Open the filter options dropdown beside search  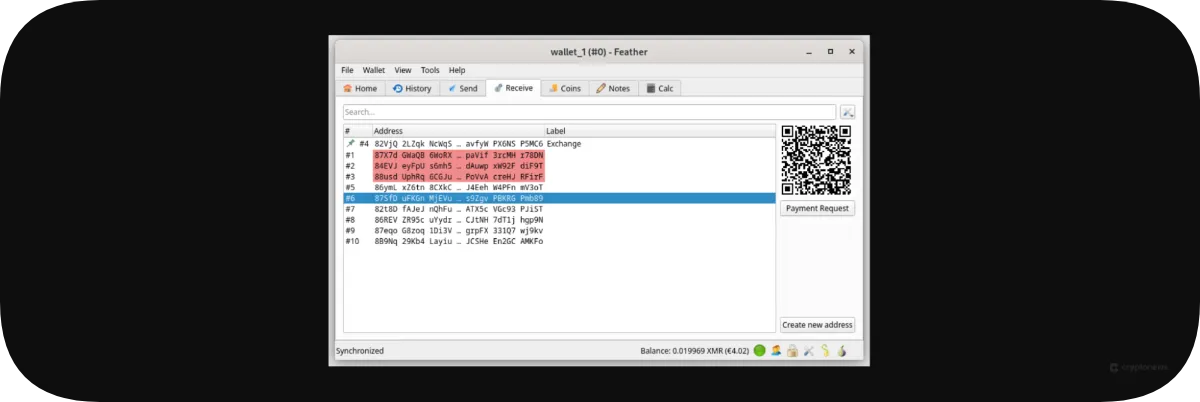tap(848, 112)
